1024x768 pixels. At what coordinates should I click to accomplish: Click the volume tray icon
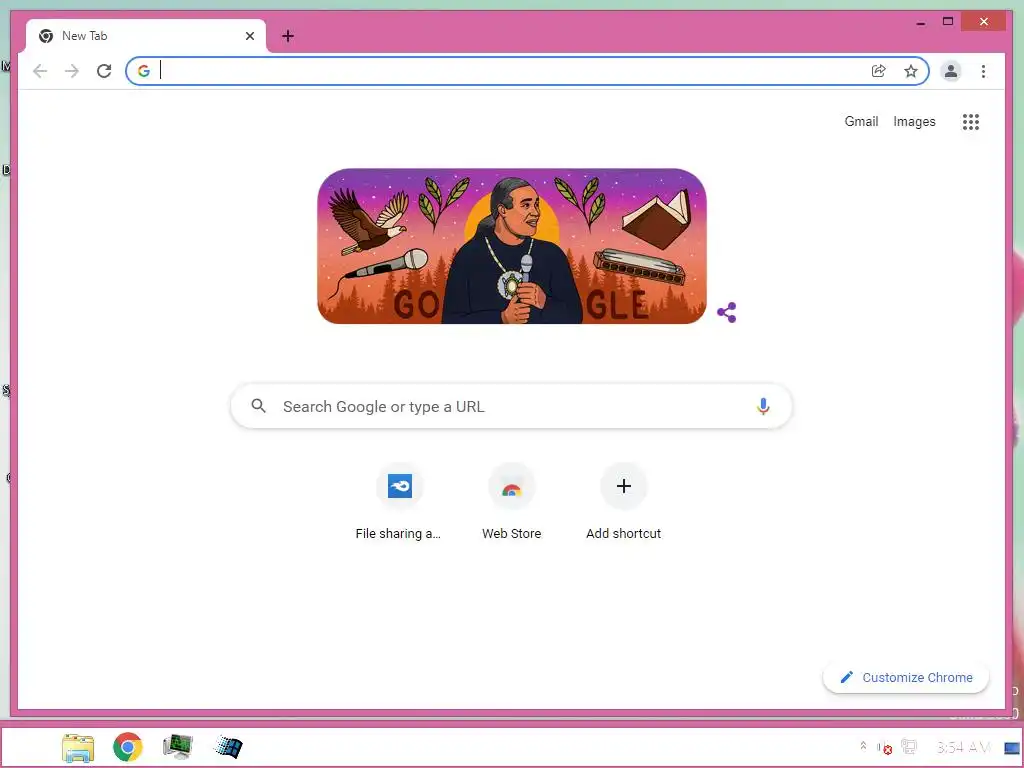[x=885, y=747]
